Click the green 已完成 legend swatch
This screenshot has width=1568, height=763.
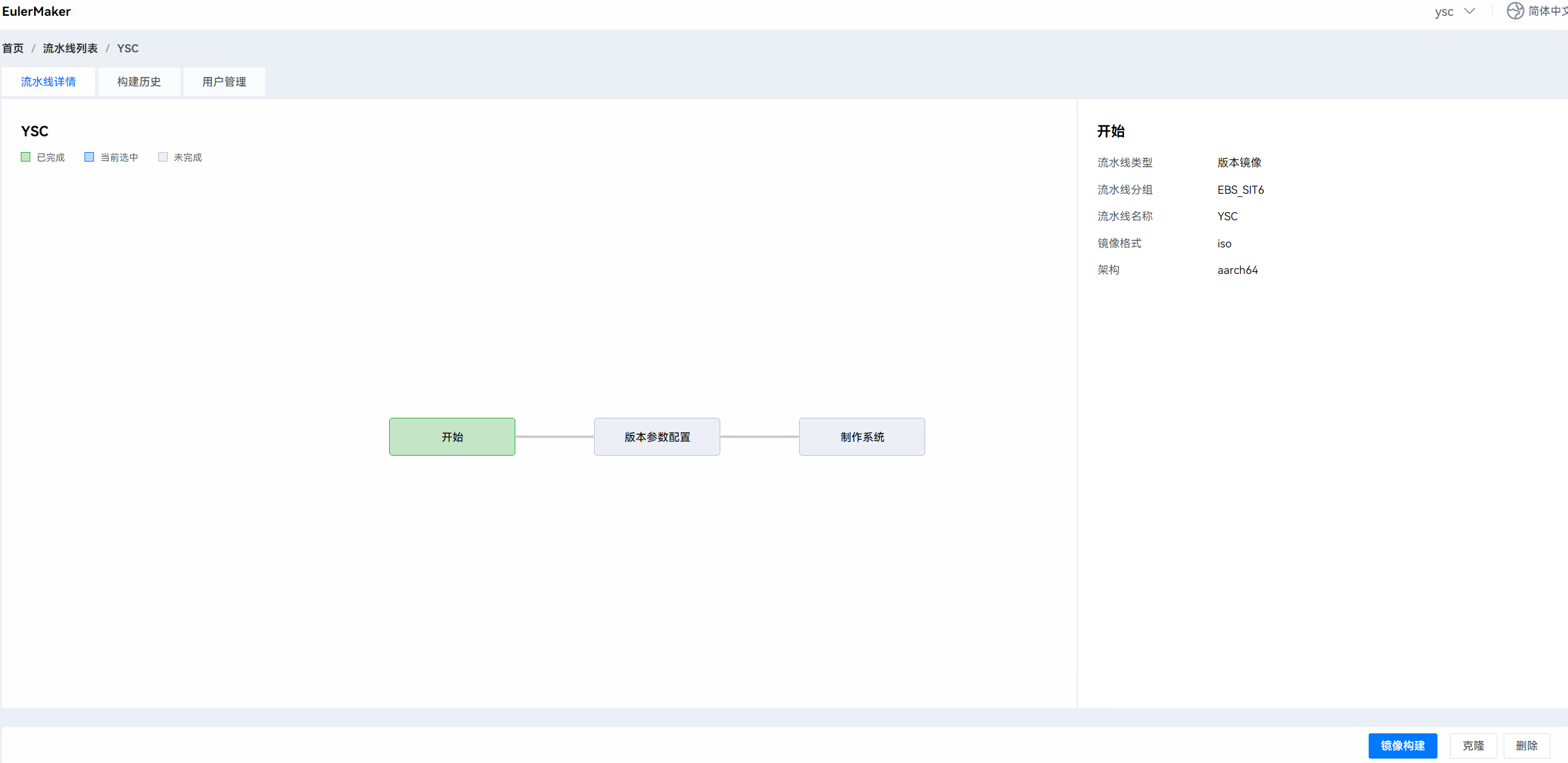point(26,157)
